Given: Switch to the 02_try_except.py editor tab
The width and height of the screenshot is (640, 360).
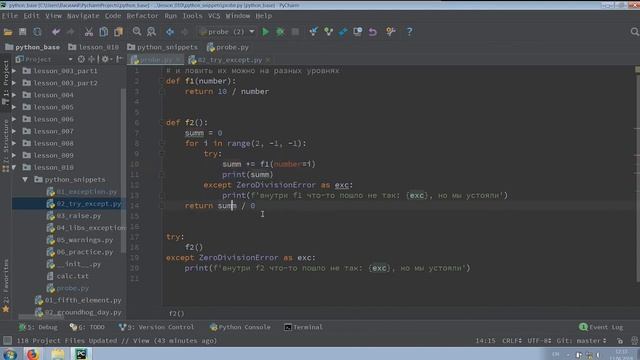Looking at the screenshot, I should (229, 60).
